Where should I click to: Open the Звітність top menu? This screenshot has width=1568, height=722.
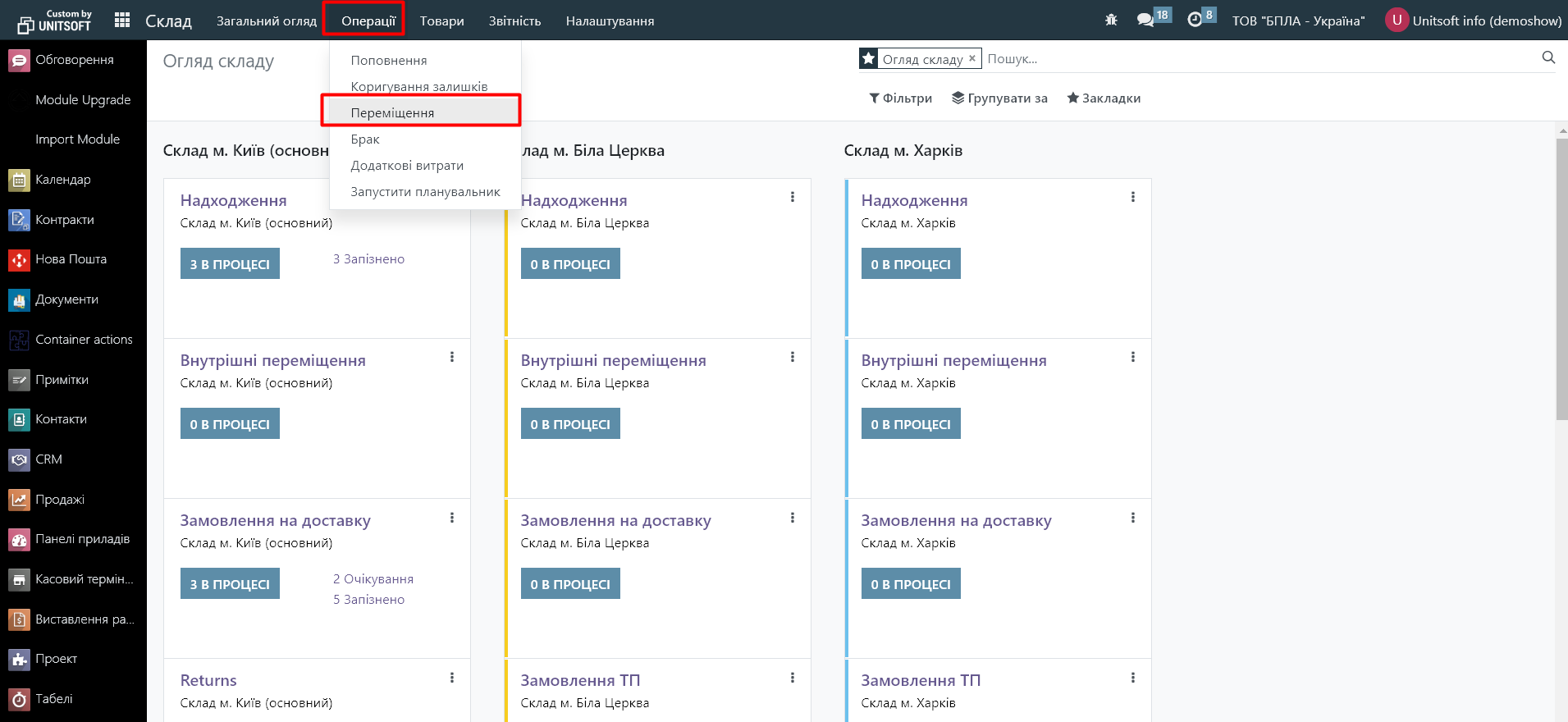[514, 21]
